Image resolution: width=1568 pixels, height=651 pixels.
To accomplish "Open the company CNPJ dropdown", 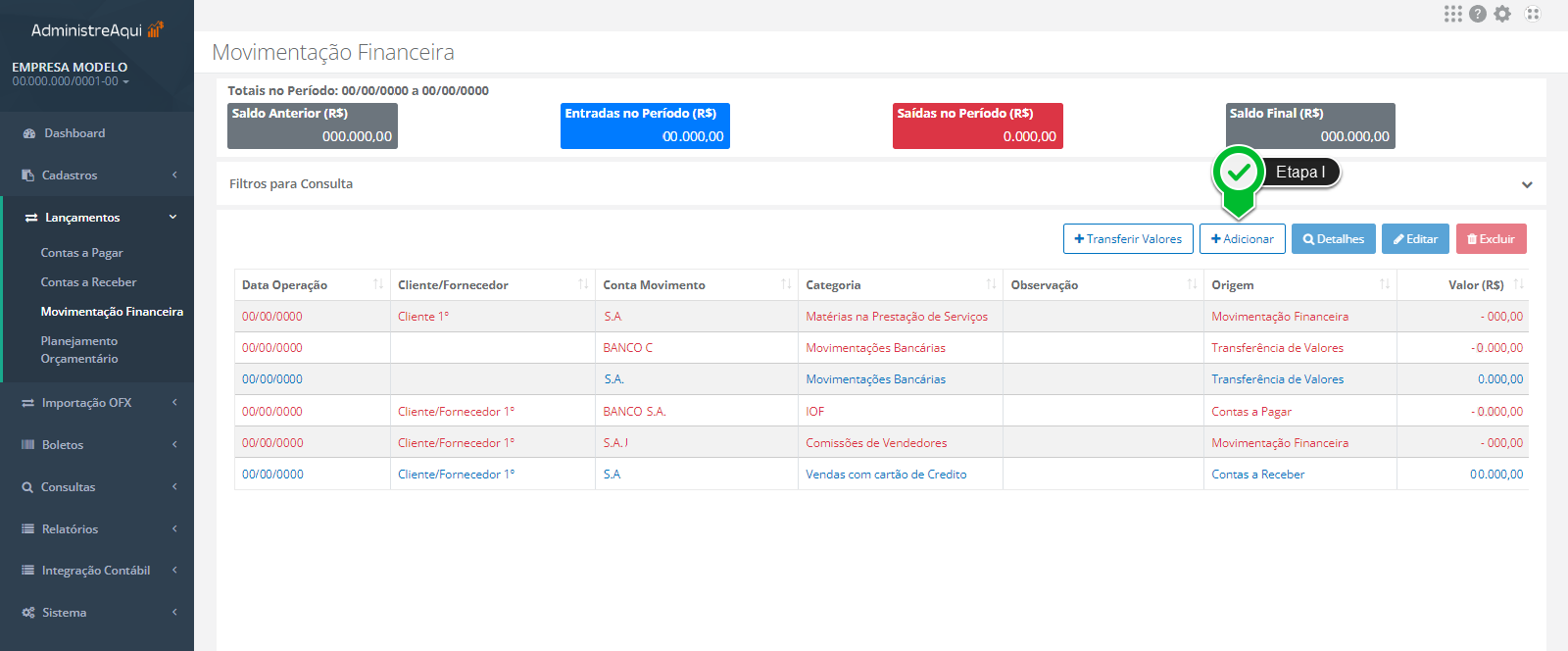I will click(x=71, y=81).
